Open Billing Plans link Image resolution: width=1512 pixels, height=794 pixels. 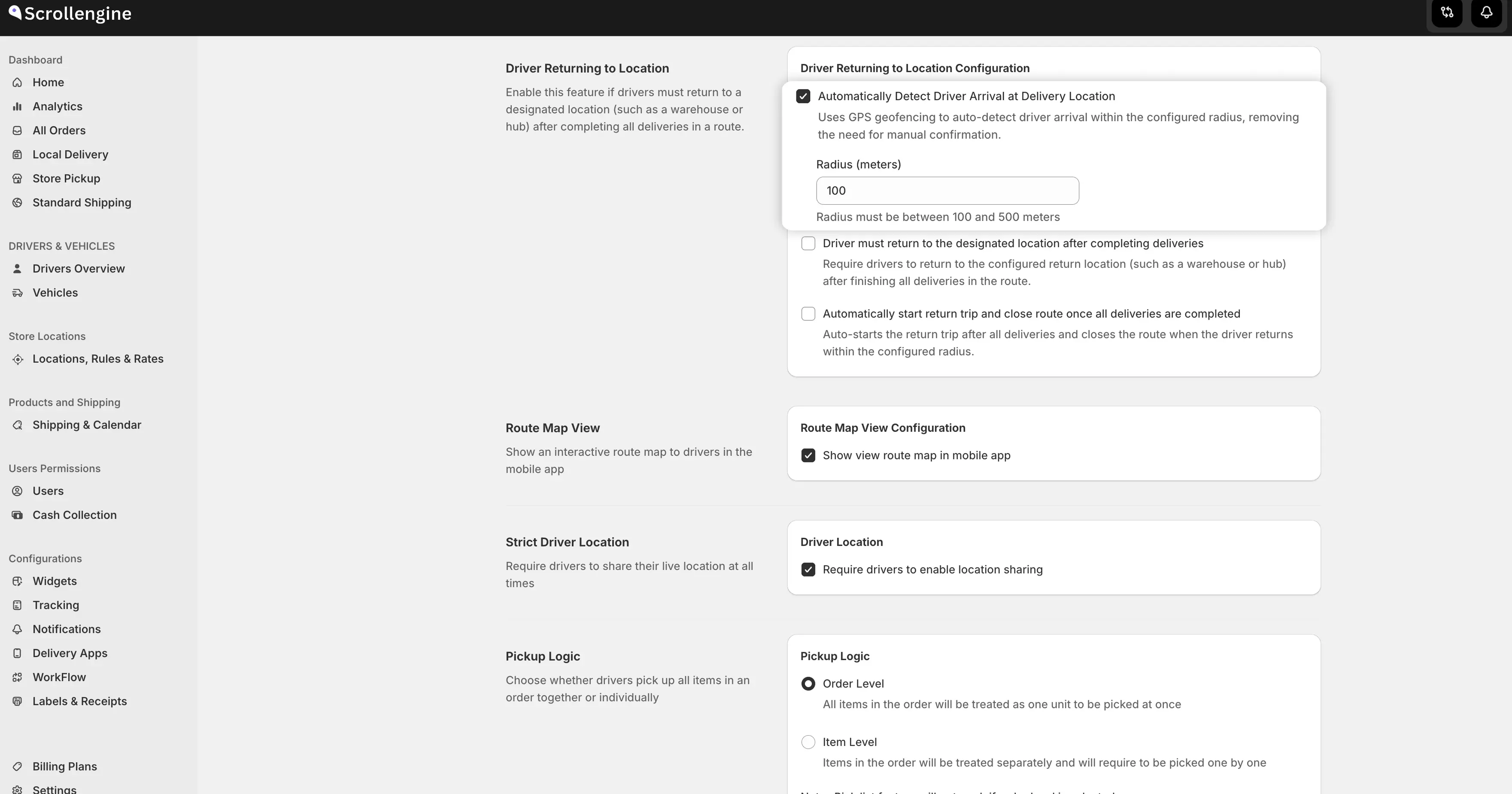click(x=64, y=767)
